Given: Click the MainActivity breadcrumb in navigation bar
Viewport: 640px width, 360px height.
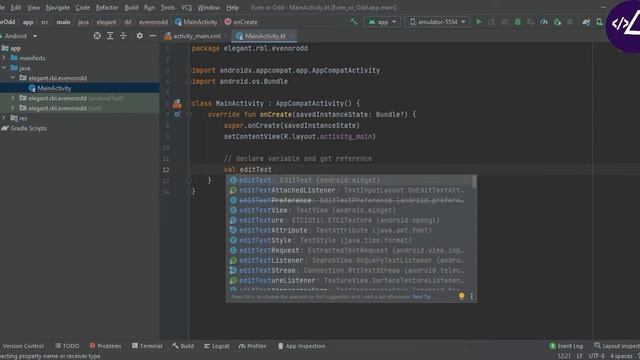Looking at the screenshot, I should point(196,22).
